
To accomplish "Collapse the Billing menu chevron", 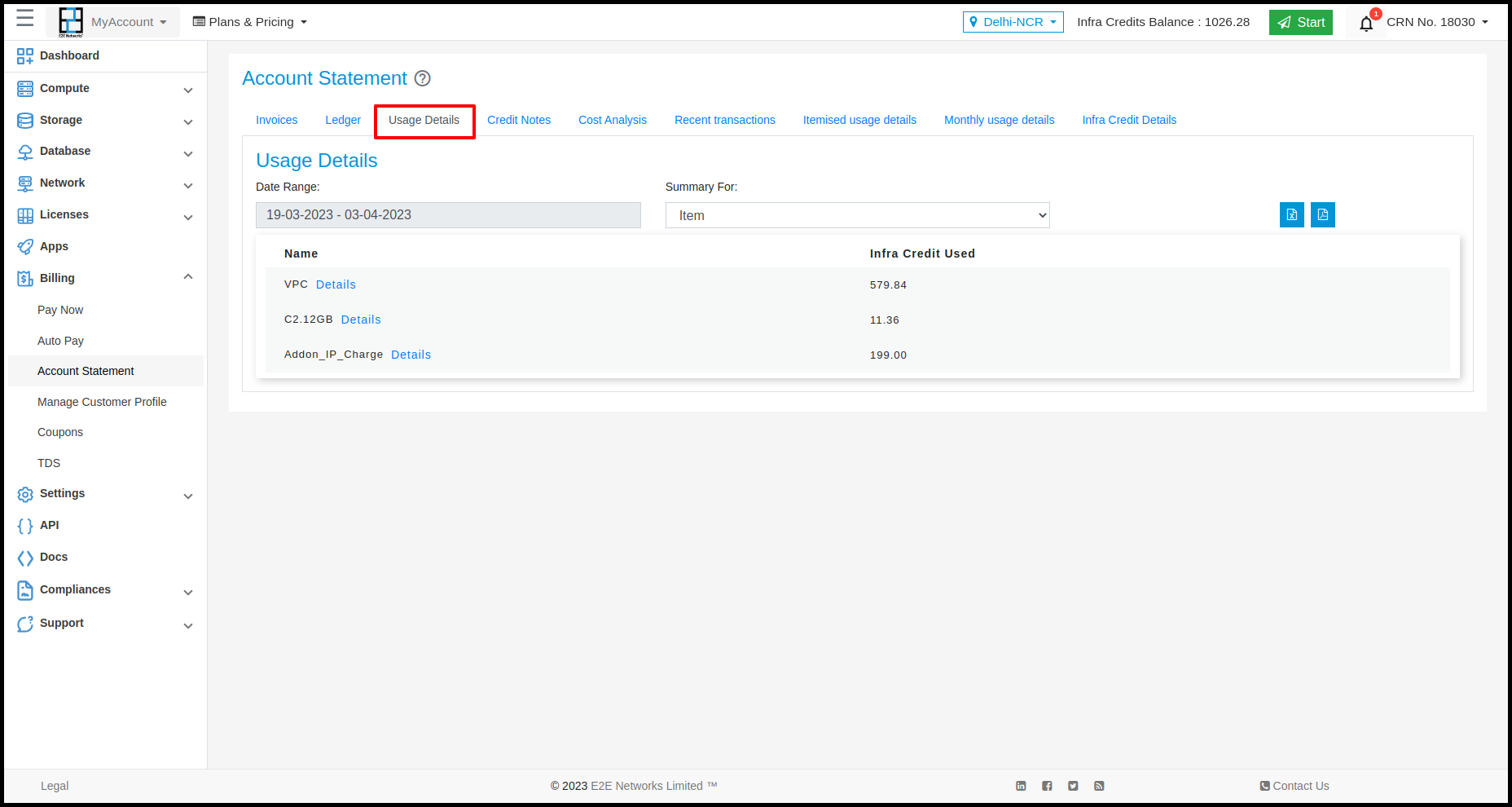I will (188, 277).
